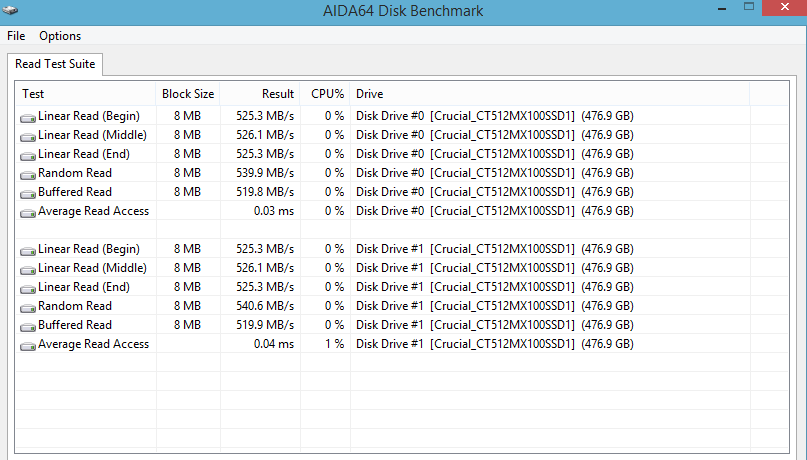Click drive icon for Disk #0 Average Read Access
This screenshot has height=460, width=807.
tap(28, 212)
